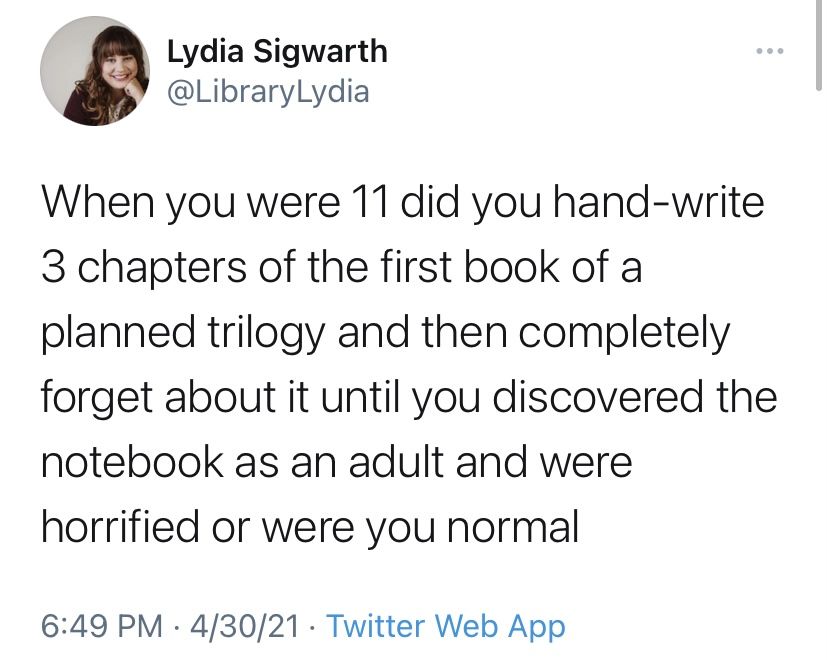
Task: Open the Twitter Web App source link
Action: coord(446,627)
